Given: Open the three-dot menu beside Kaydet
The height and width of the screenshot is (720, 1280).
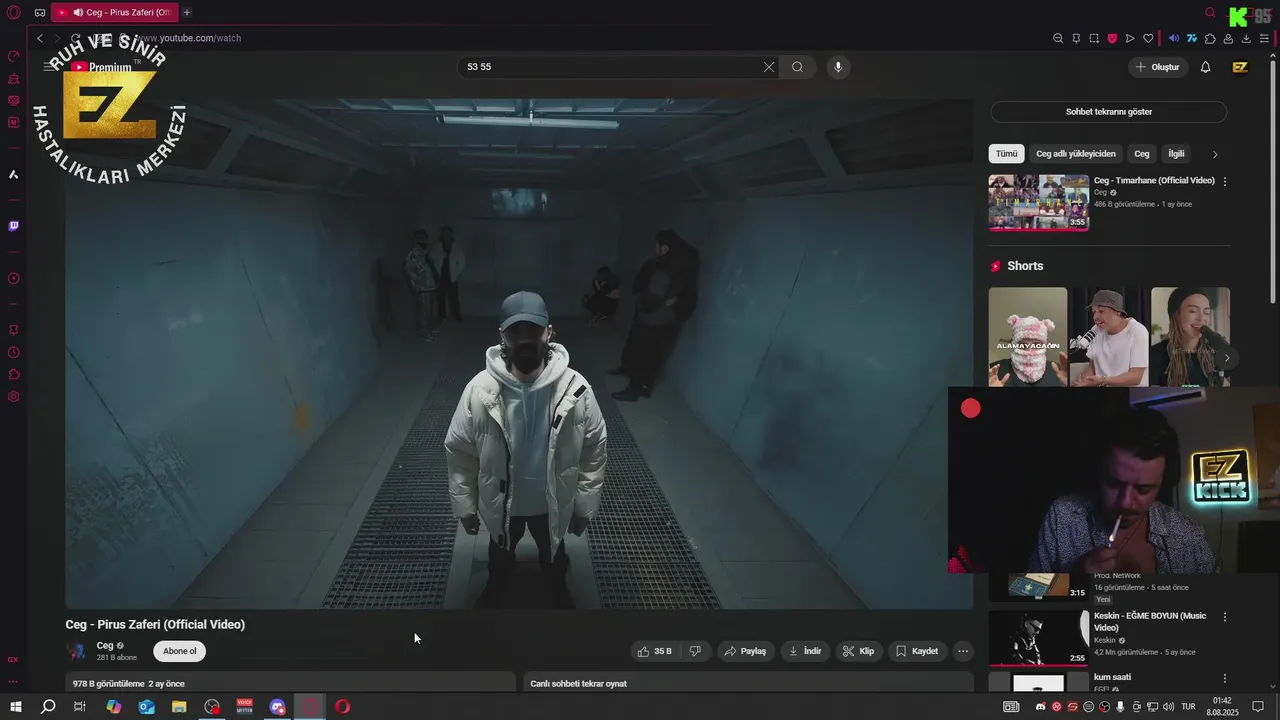Looking at the screenshot, I should click(x=963, y=651).
